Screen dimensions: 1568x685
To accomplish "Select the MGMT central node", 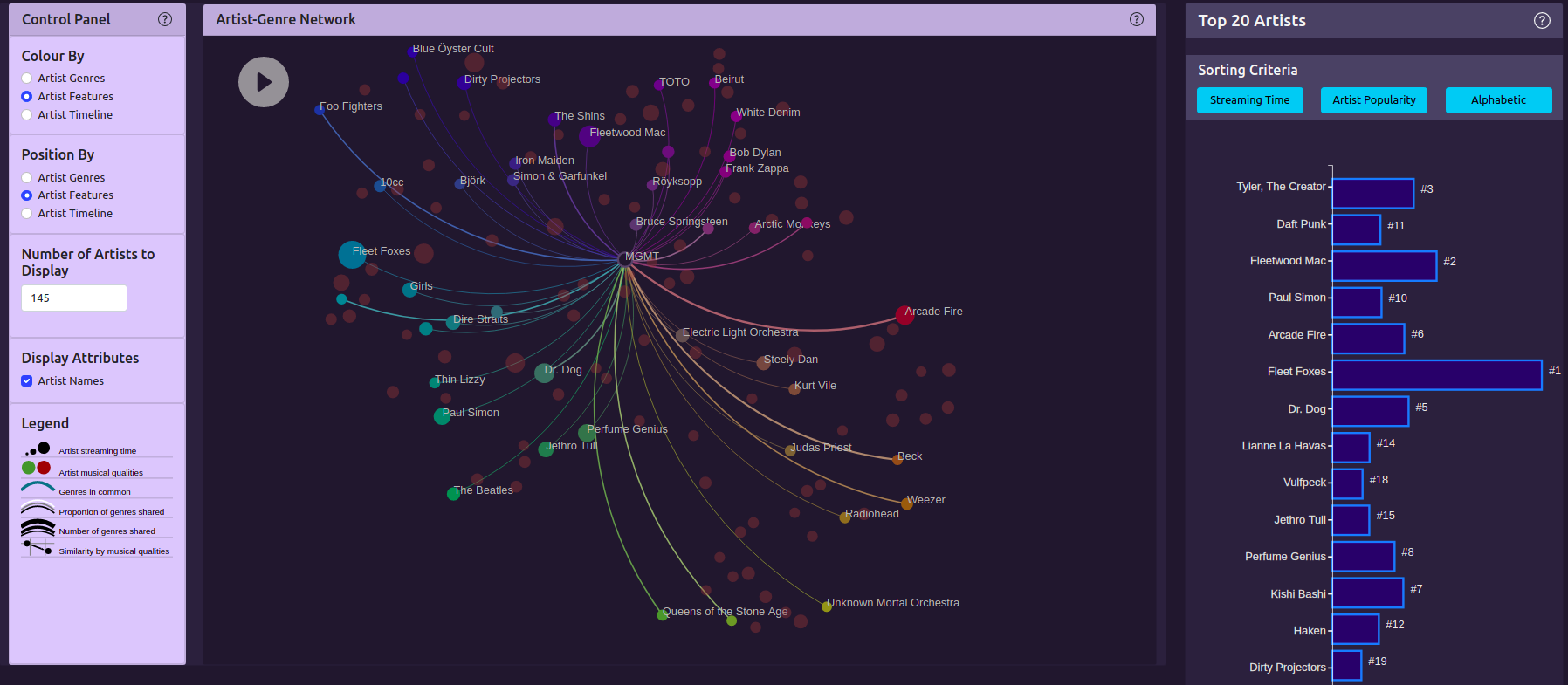I will pos(623,259).
